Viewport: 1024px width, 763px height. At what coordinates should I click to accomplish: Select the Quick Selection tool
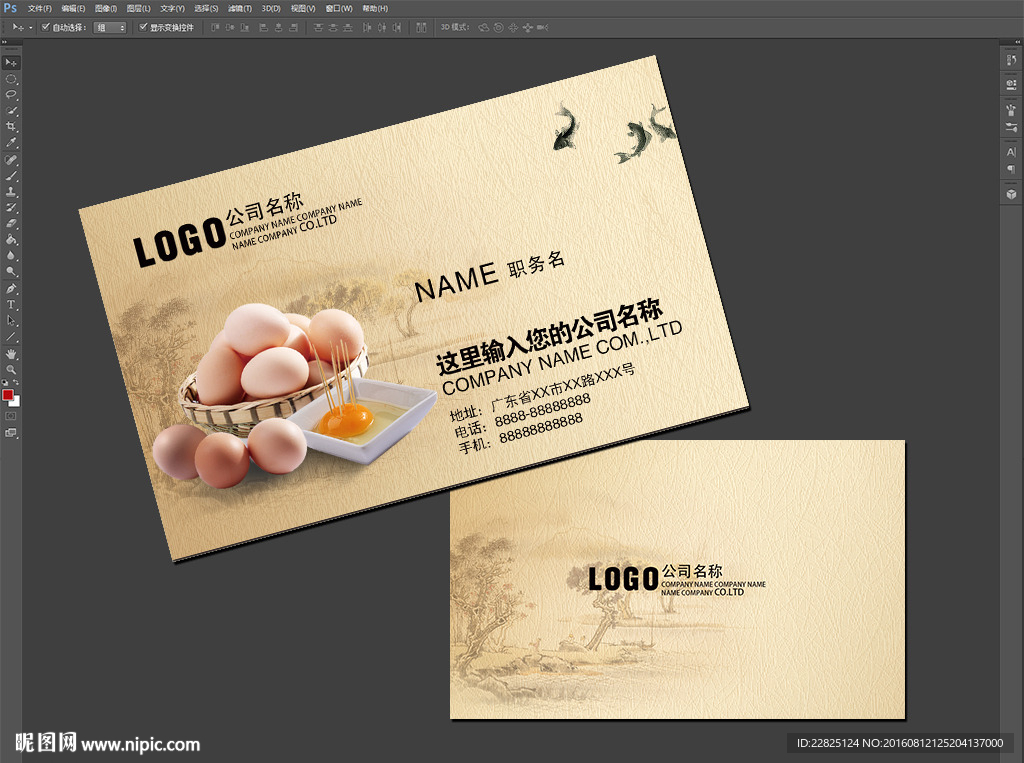(11, 111)
